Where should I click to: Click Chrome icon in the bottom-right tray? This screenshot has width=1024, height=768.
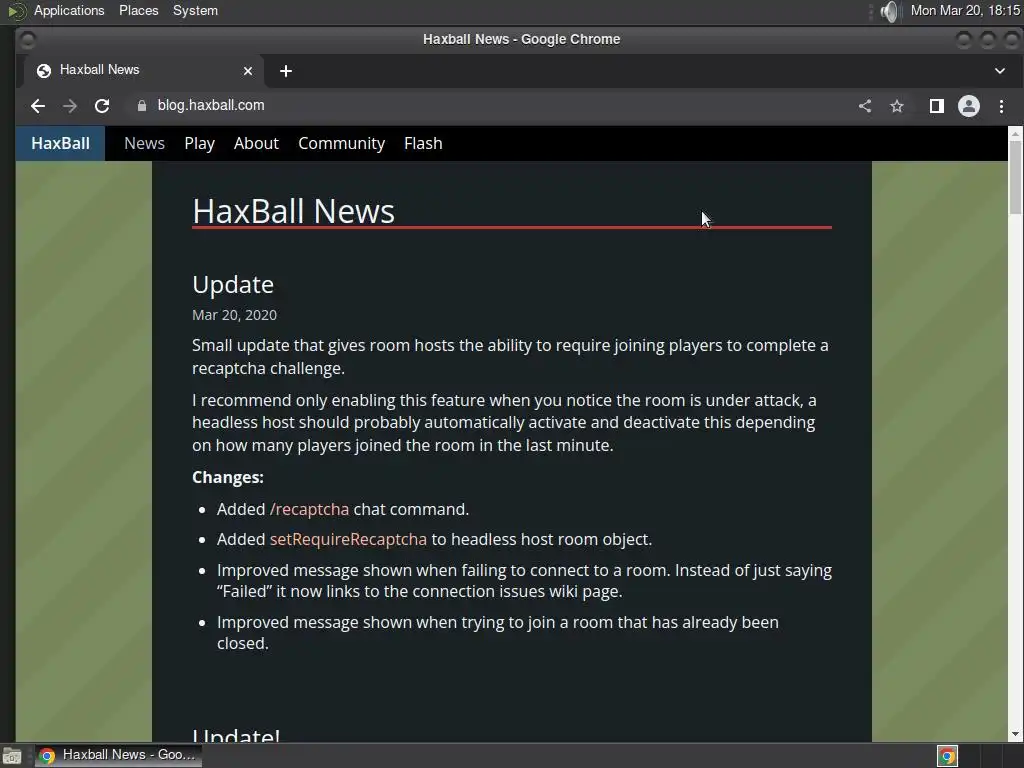pyautogui.click(x=947, y=756)
